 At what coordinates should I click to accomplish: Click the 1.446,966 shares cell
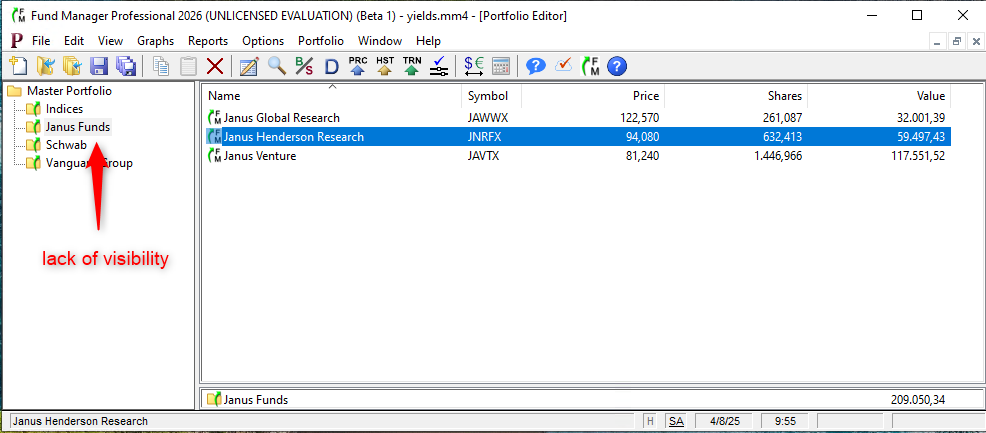click(778, 156)
